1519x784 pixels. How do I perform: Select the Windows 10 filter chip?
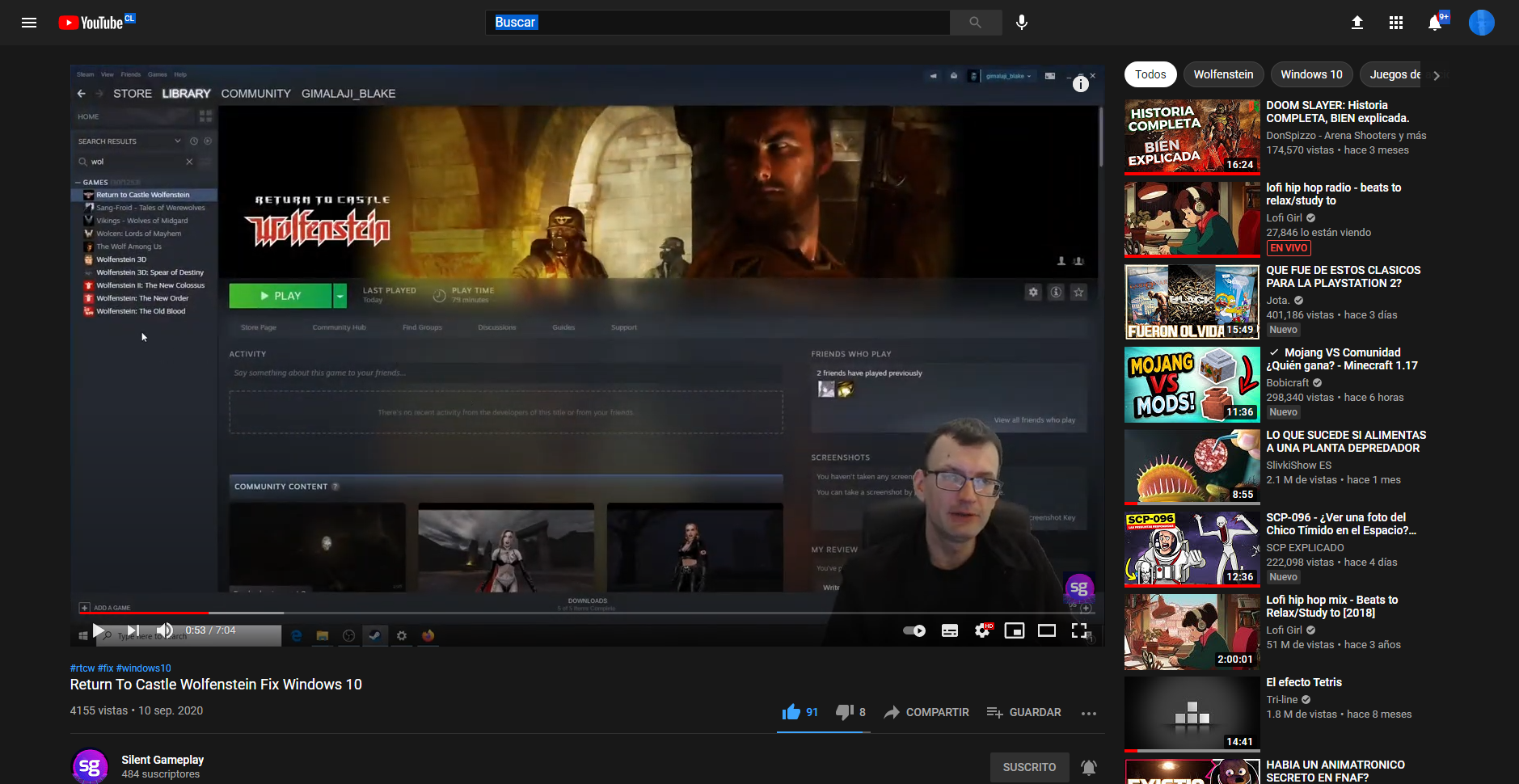pyautogui.click(x=1311, y=74)
